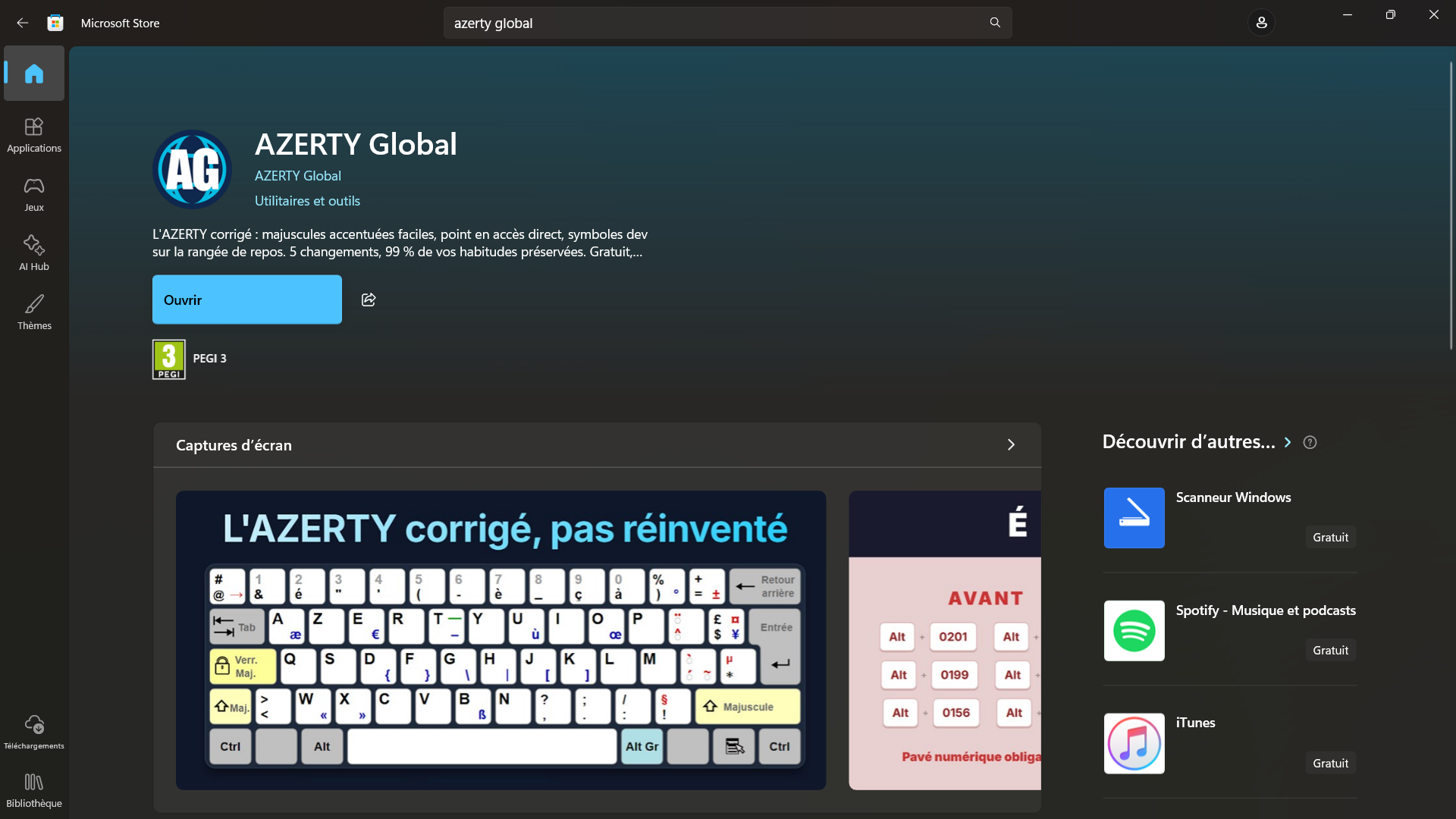Launch the app with Ouvrir button
1456x819 pixels.
pyautogui.click(x=246, y=300)
